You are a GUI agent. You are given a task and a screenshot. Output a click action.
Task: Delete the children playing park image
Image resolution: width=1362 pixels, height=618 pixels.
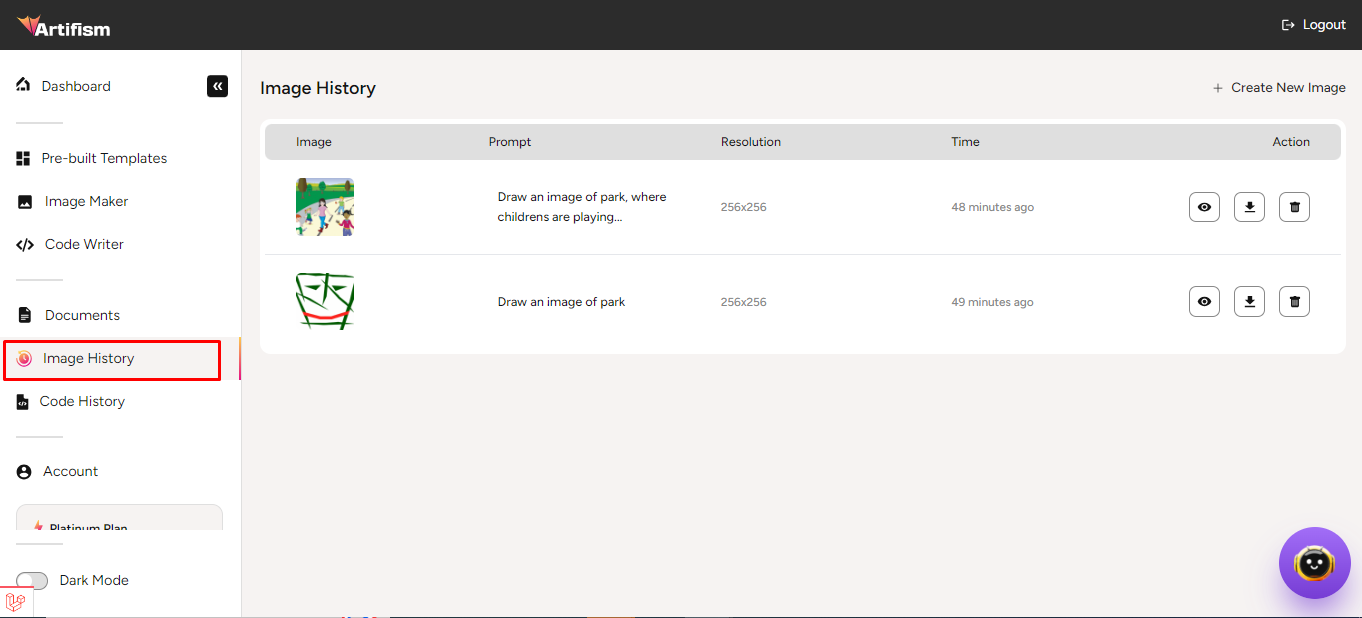tap(1294, 207)
